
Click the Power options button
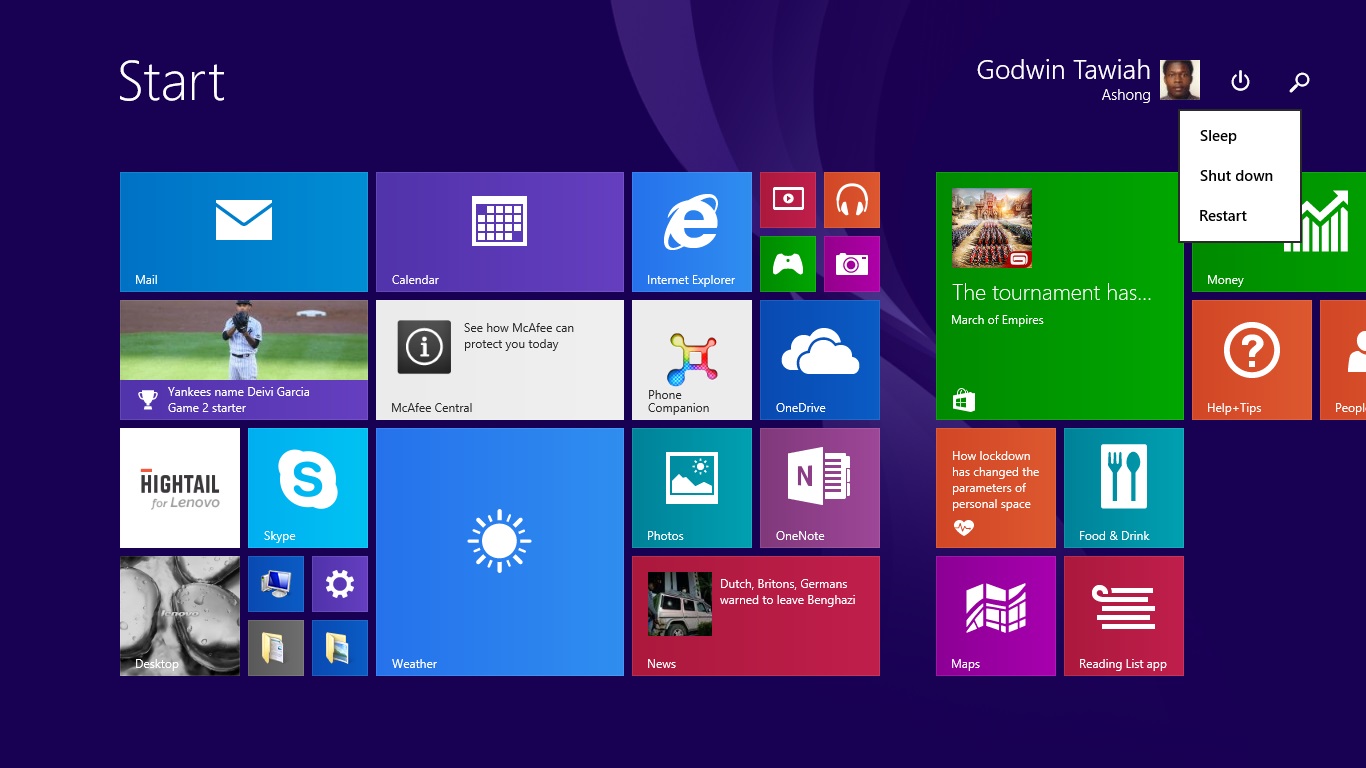(1240, 81)
